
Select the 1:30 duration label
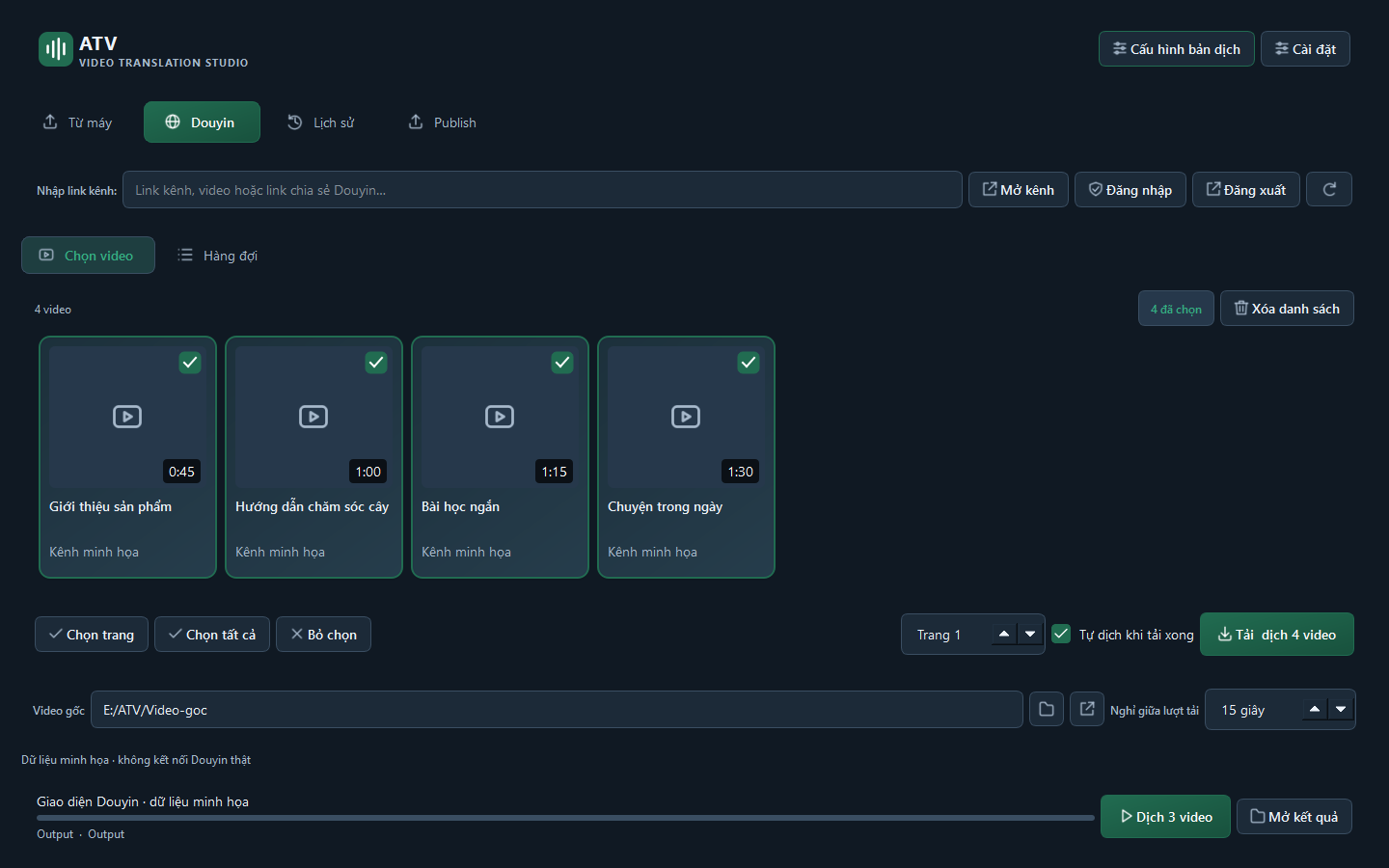[741, 472]
